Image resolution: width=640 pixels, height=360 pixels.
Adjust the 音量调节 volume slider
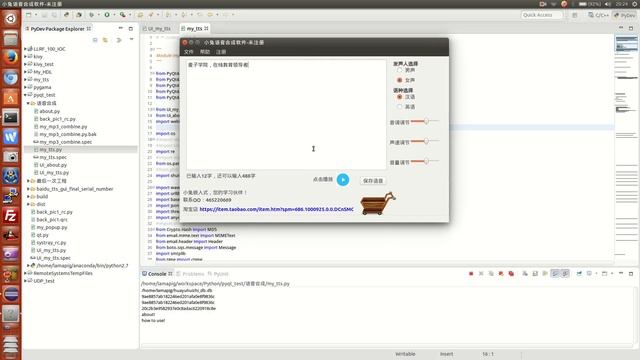coord(425,161)
